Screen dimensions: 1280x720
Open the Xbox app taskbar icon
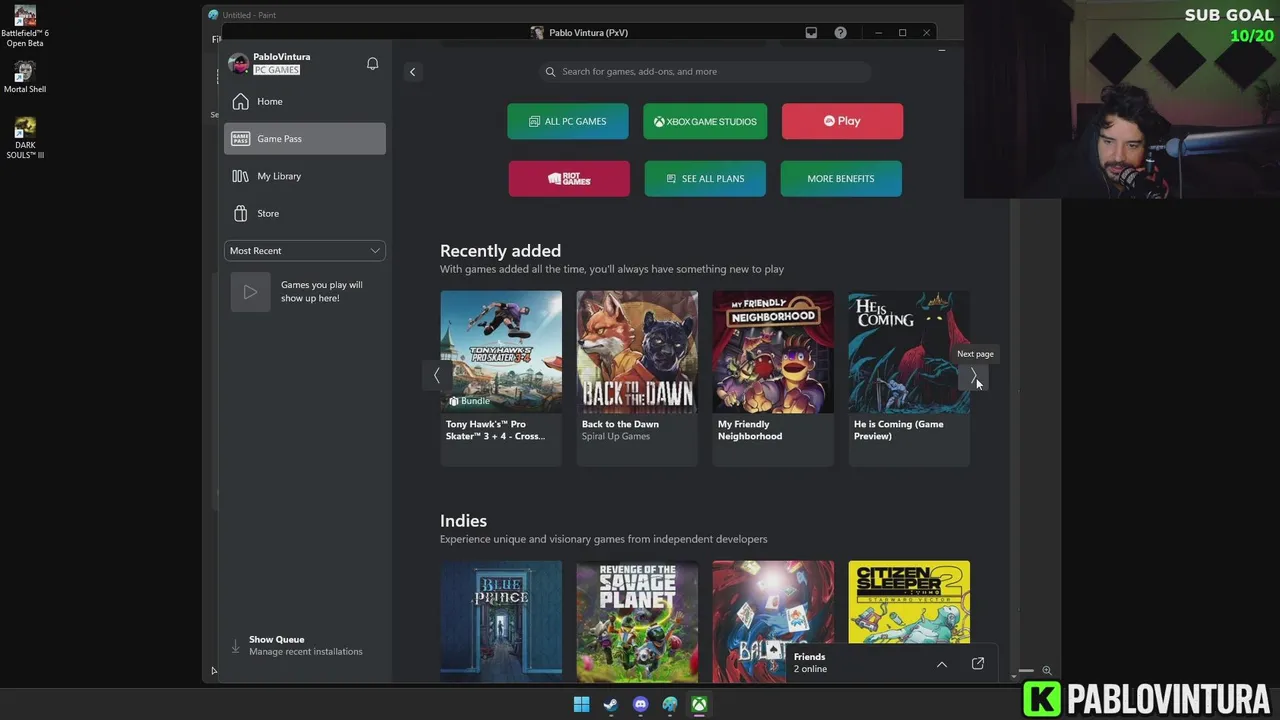(700, 705)
